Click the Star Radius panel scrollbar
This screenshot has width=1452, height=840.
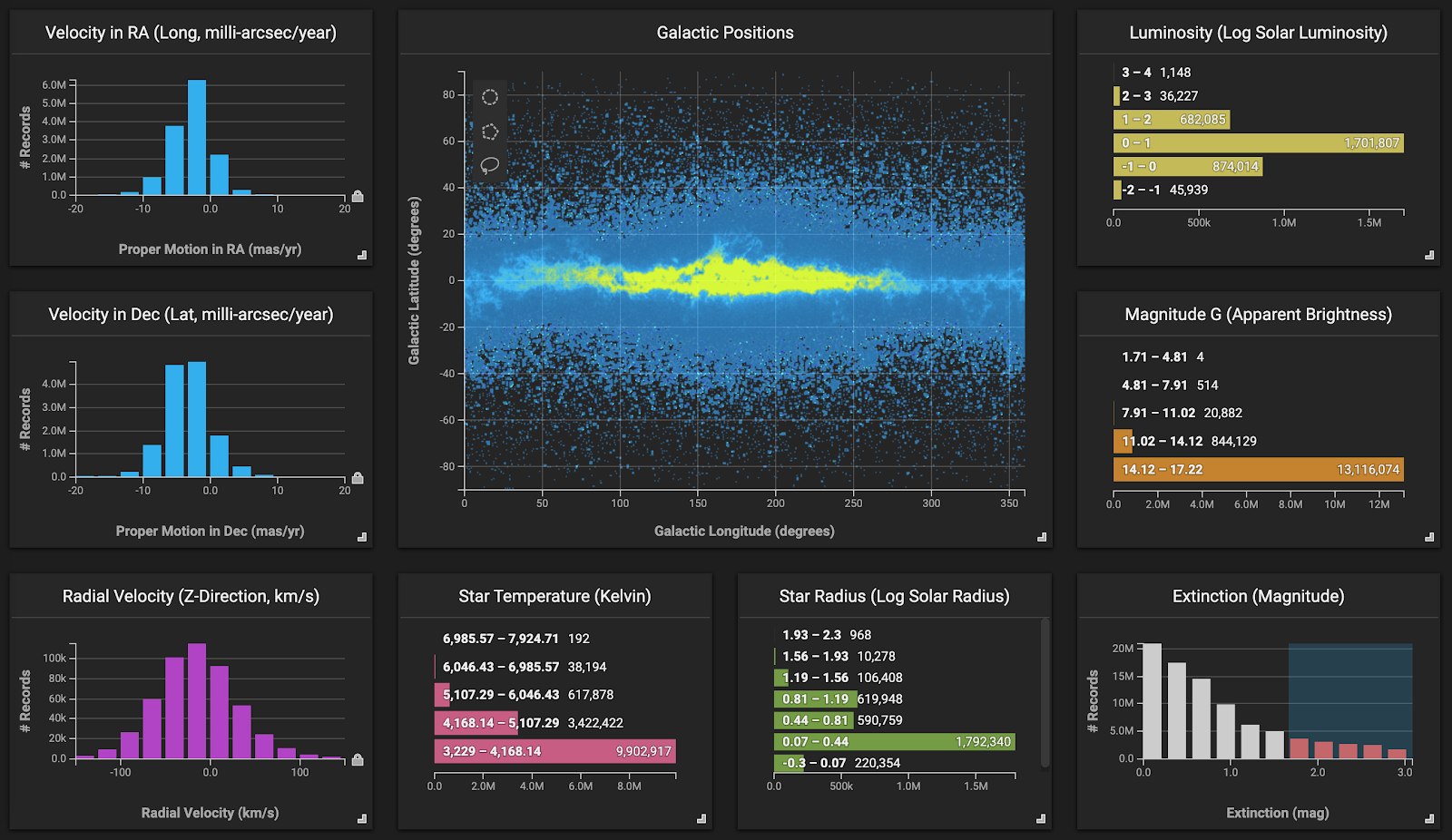[1045, 693]
